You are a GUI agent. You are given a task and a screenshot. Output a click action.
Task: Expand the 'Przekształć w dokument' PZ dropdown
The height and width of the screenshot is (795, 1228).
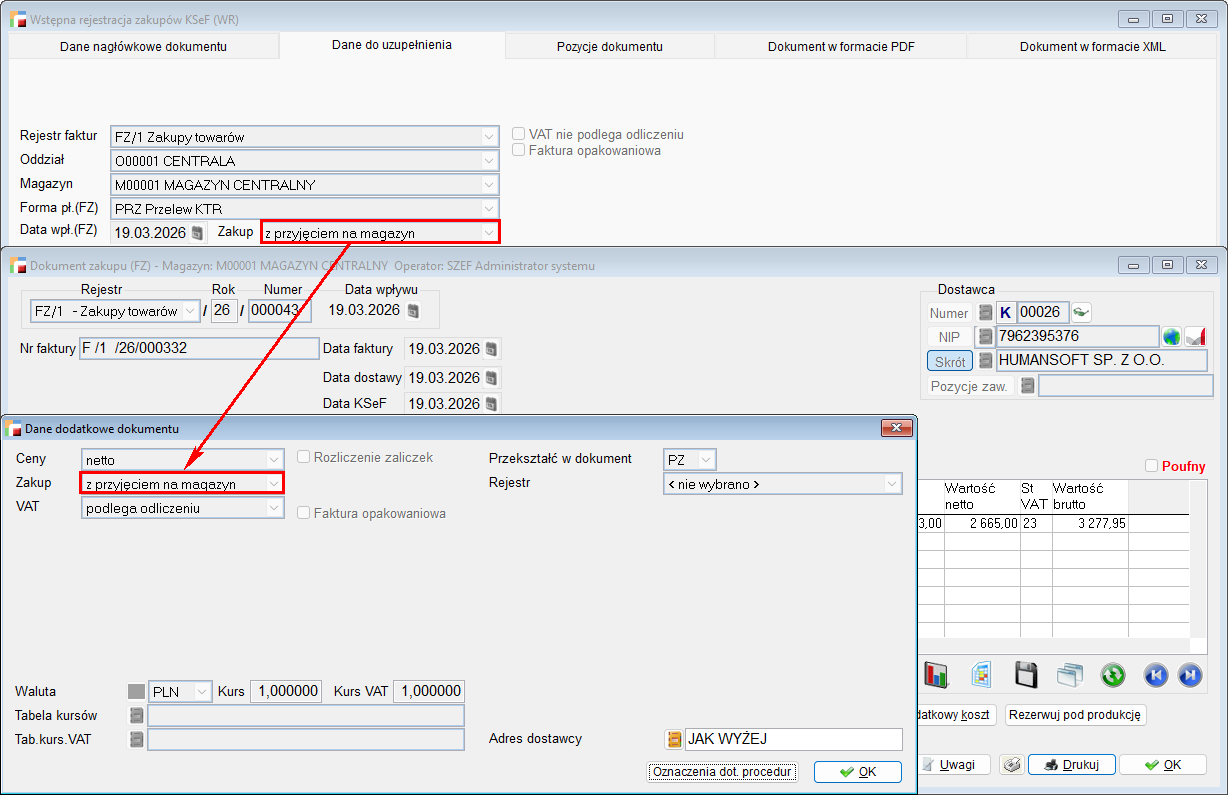click(x=706, y=459)
